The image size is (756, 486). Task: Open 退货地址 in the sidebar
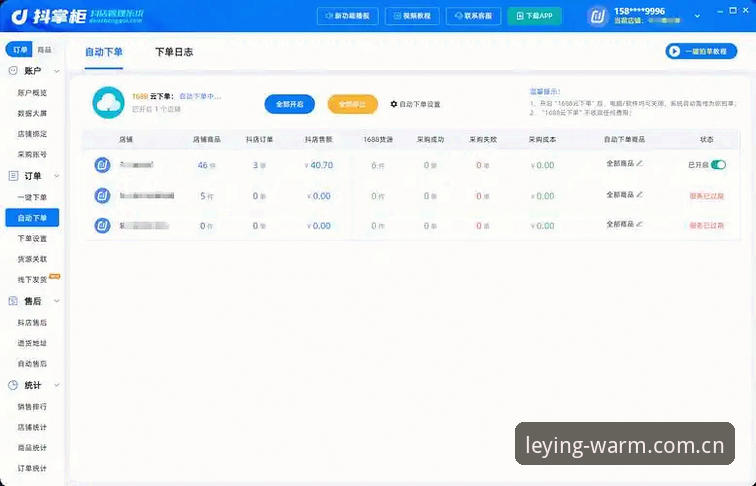pos(32,343)
